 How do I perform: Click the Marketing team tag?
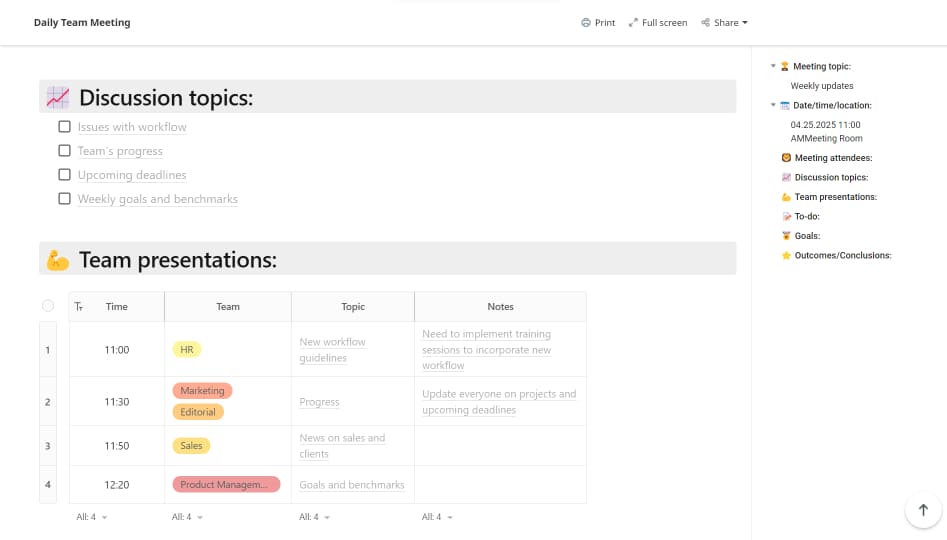tap(202, 391)
